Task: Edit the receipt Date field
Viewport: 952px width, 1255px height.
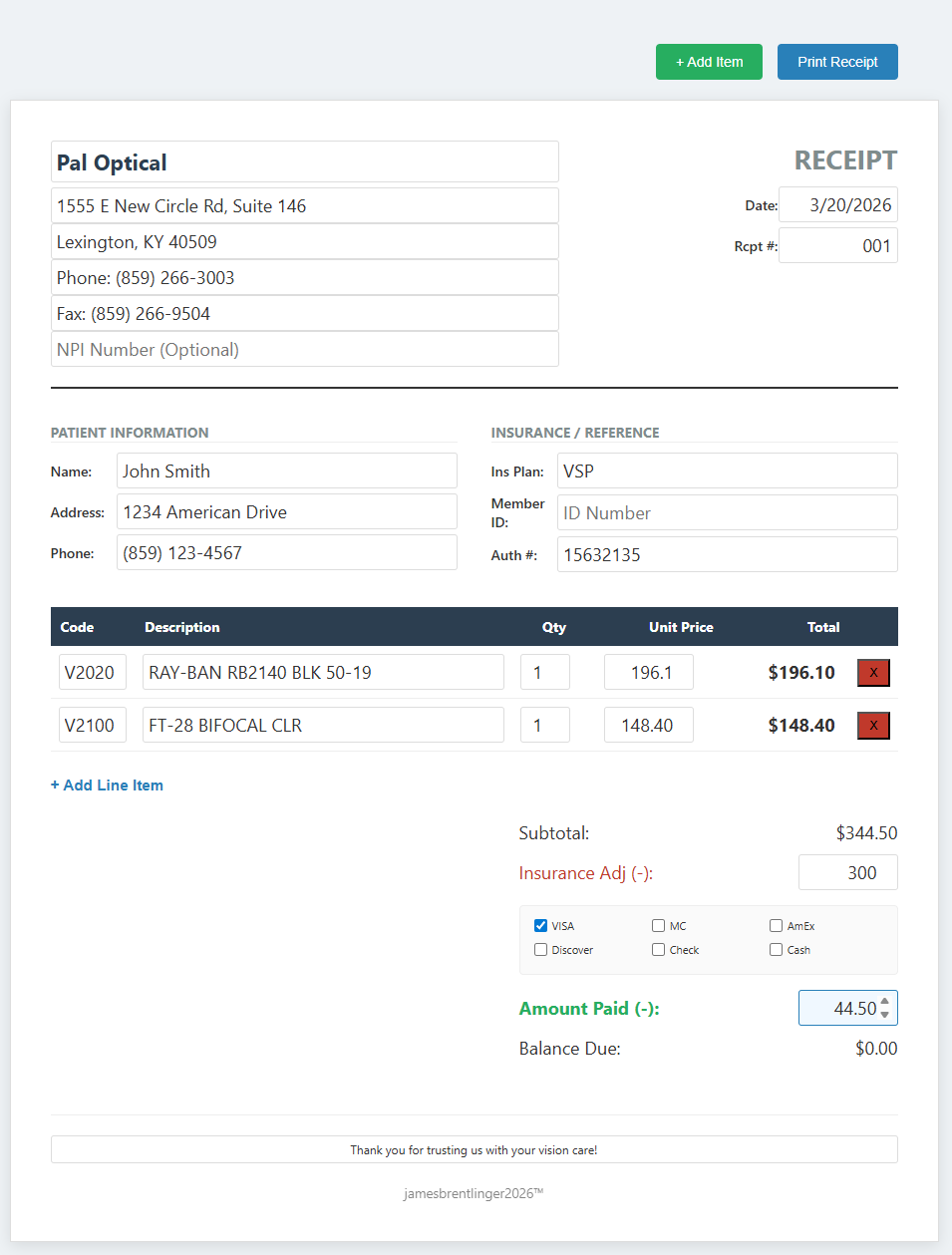Action: click(837, 205)
